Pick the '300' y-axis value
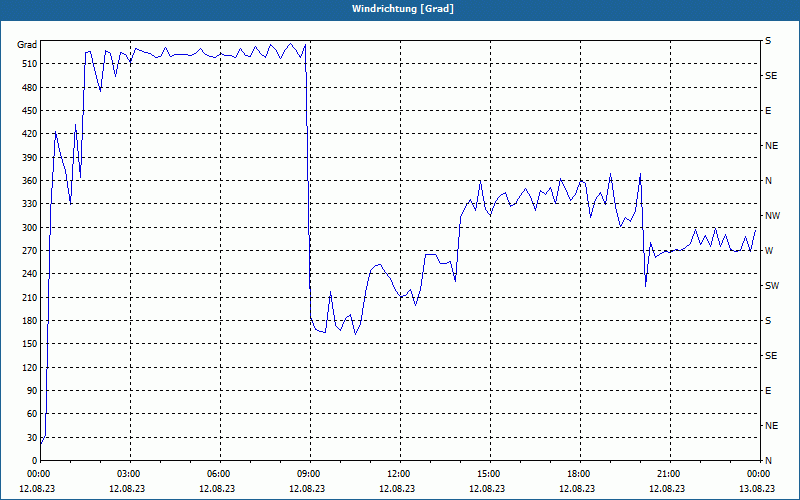Screen dimensions: 800x500 pos(29,227)
